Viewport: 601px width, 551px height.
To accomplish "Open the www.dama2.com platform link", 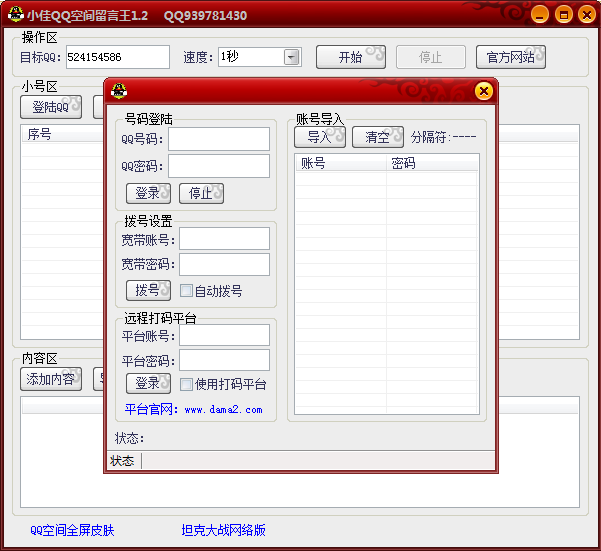I will pyautogui.click(x=223, y=410).
